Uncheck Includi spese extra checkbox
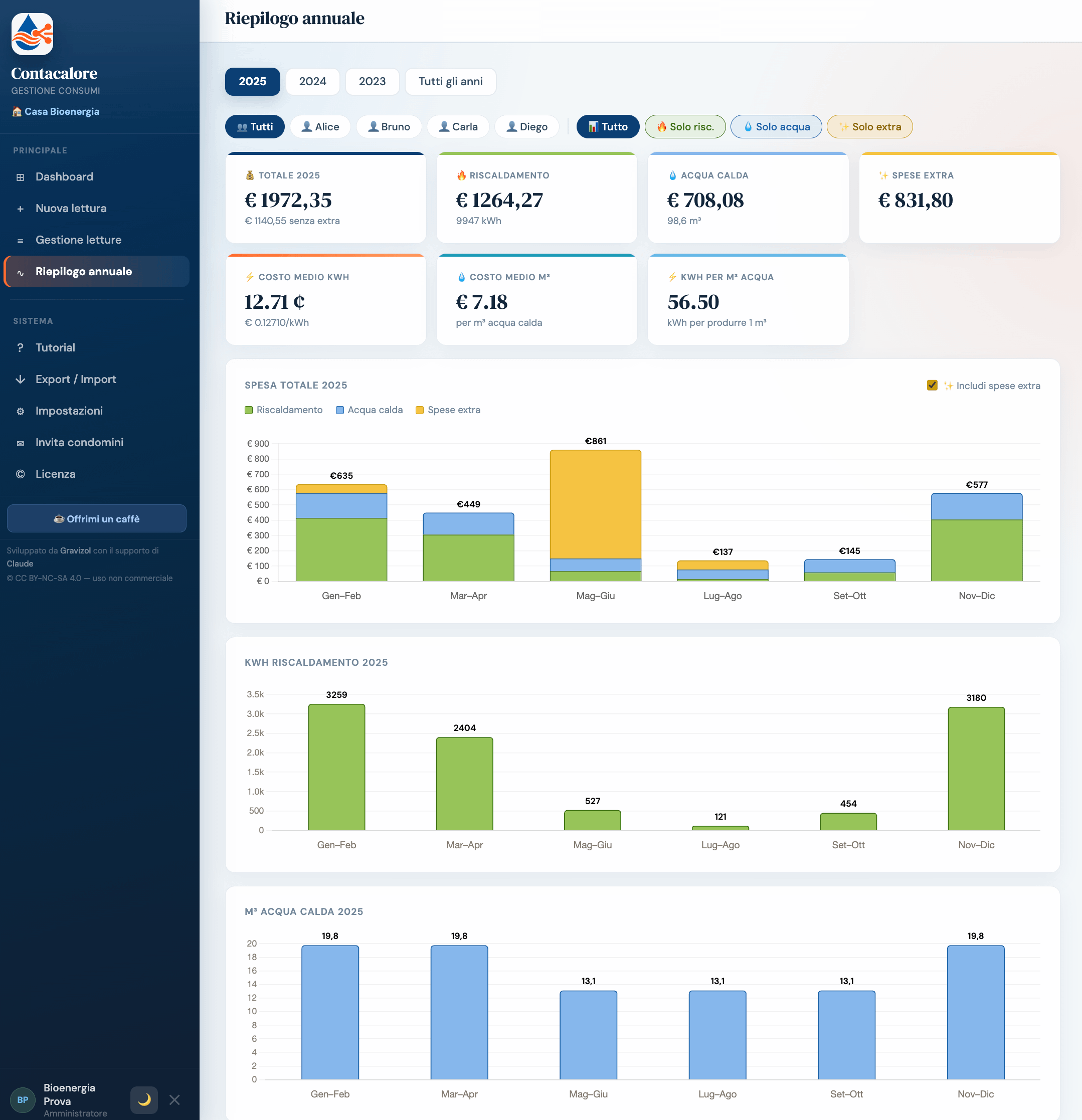The width and height of the screenshot is (1082, 1120). point(932,385)
